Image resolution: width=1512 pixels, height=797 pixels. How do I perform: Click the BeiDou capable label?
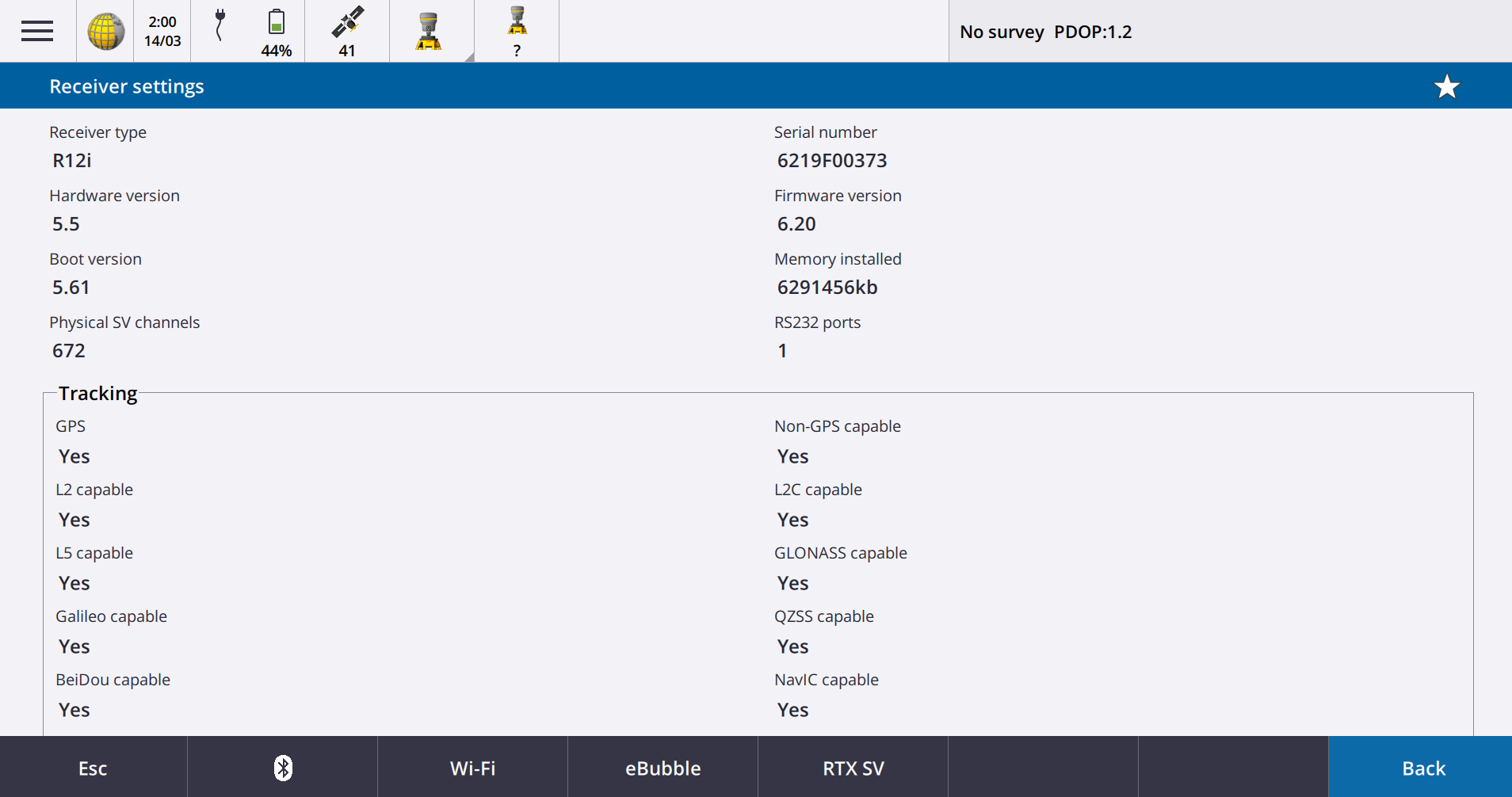[x=113, y=680]
